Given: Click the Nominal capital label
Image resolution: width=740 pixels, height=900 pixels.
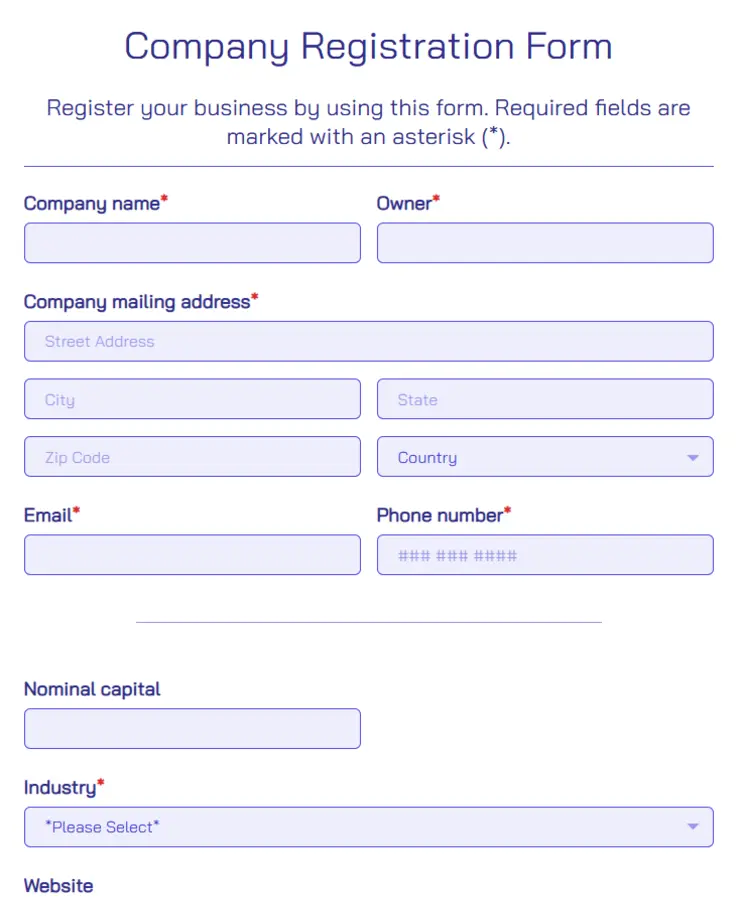Looking at the screenshot, I should coord(92,689).
